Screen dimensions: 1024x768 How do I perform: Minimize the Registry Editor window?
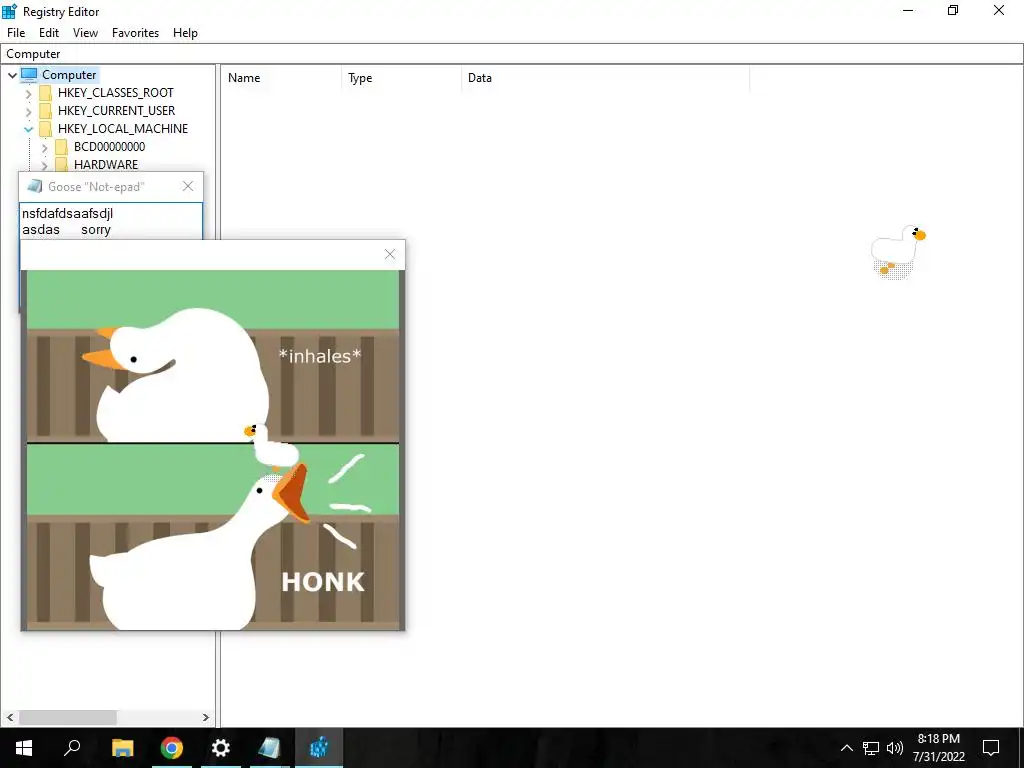(x=908, y=10)
